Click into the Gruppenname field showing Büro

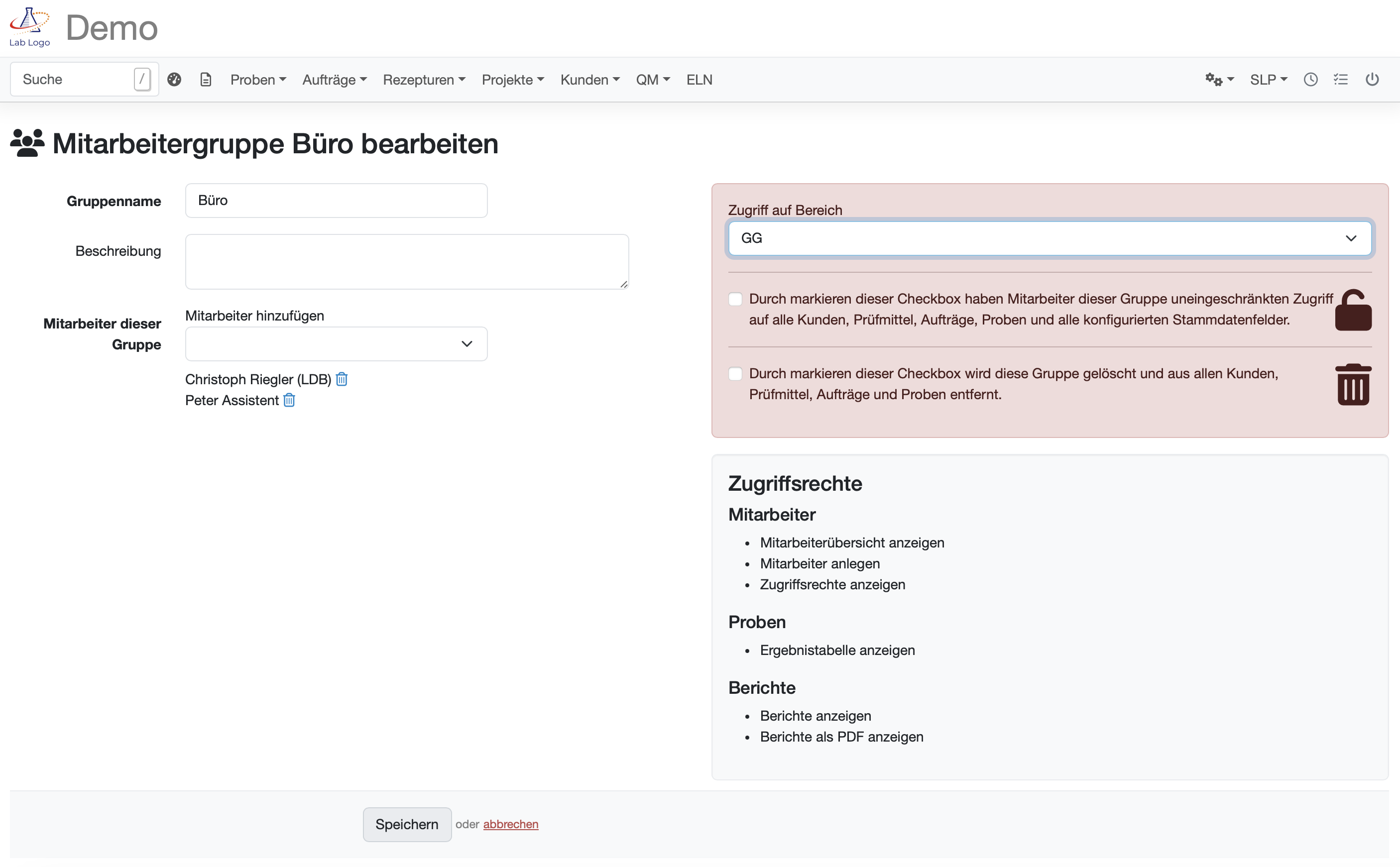tap(336, 200)
